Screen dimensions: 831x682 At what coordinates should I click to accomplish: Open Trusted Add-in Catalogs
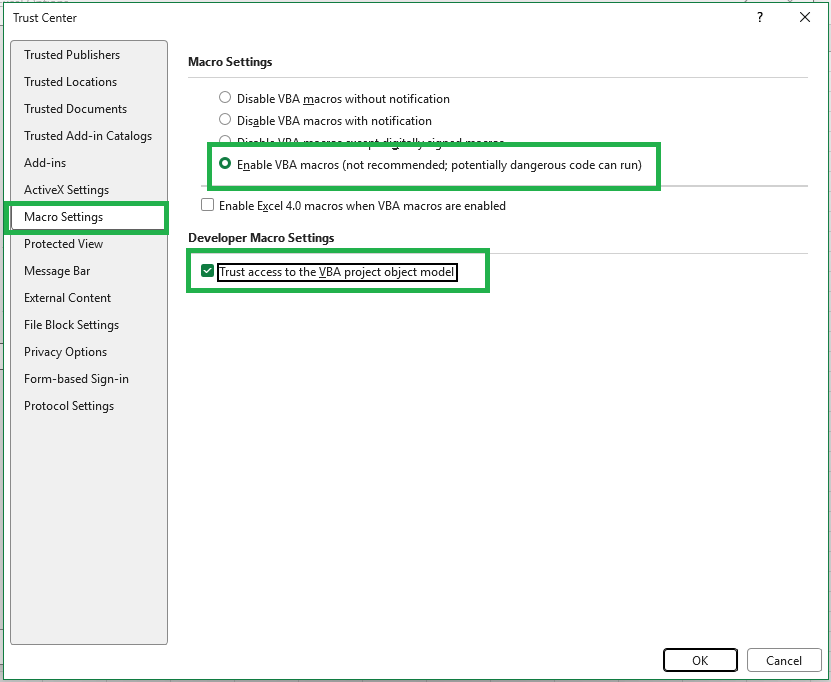[x=88, y=136]
